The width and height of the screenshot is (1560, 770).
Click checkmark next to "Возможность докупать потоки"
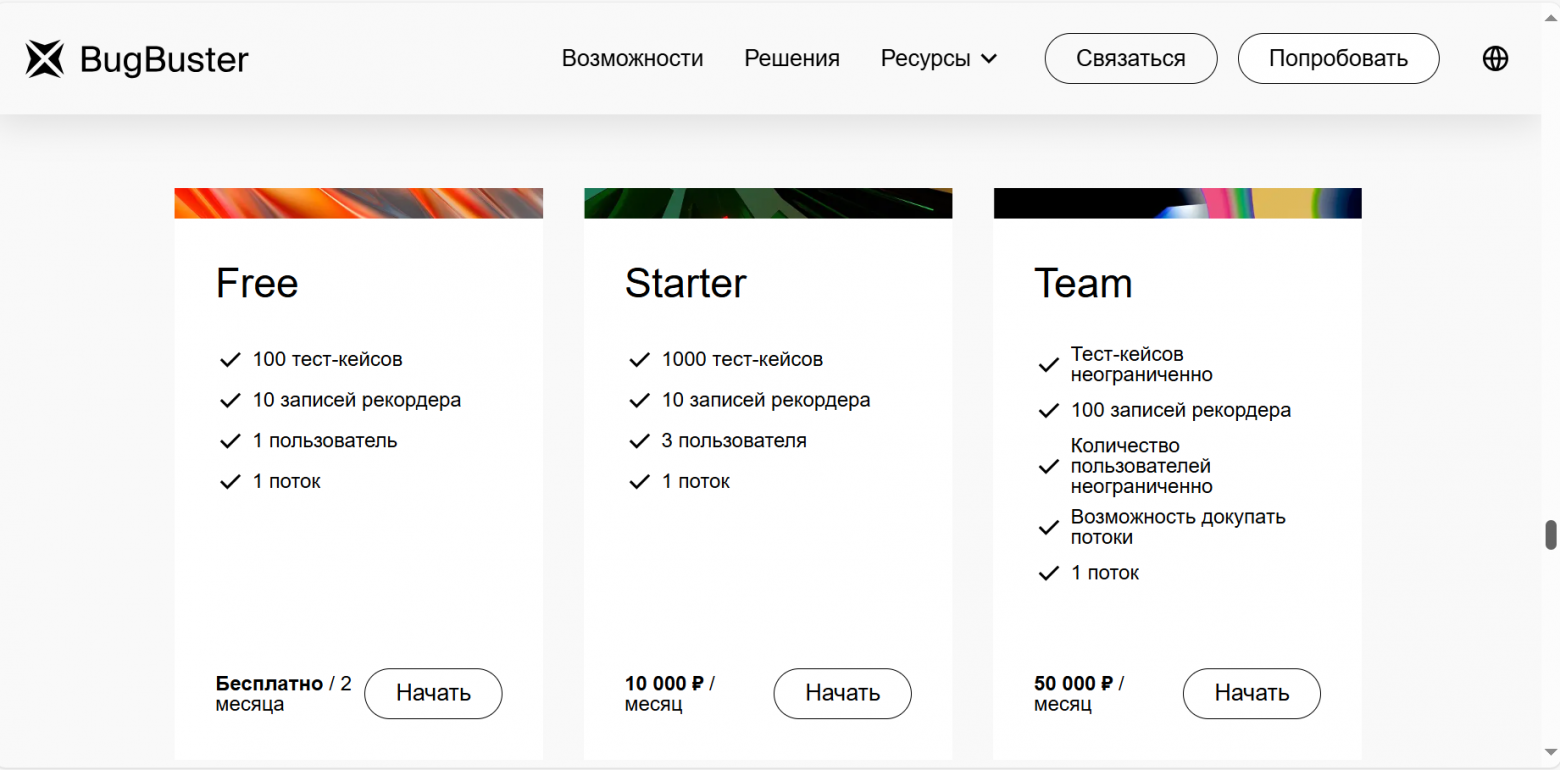(1048, 527)
